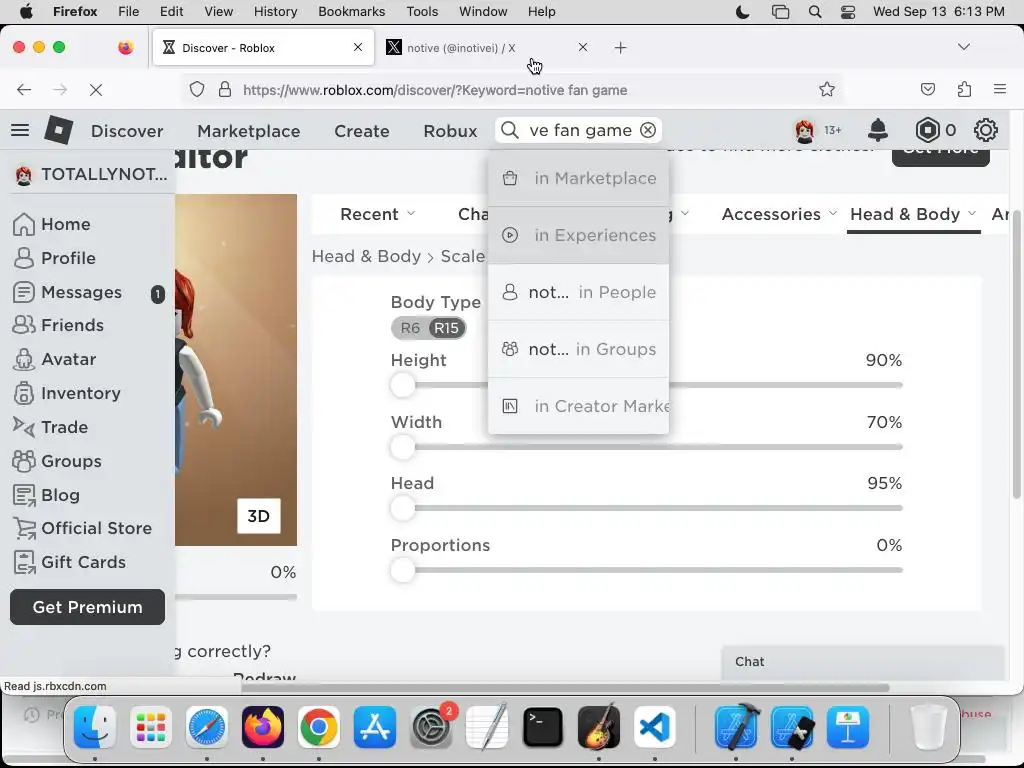Click the Head slider handle
Screen dimensions: 1024x768
click(403, 507)
